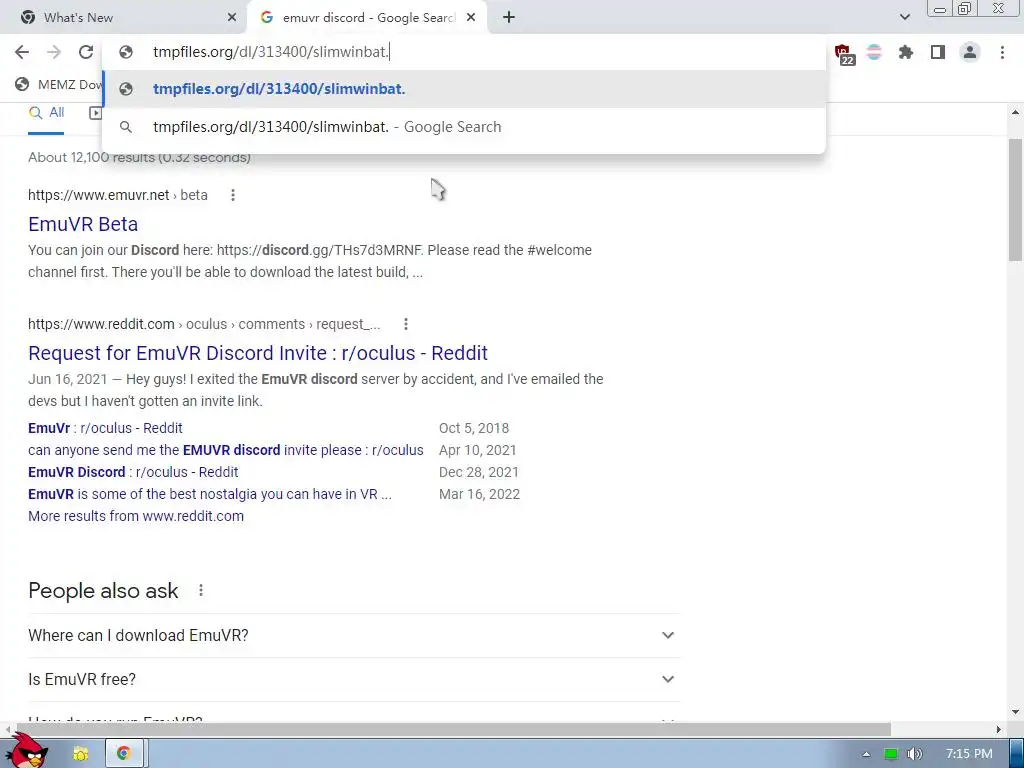Select the emuvr discord Google Search tab
This screenshot has width=1024, height=768.
tap(368, 18)
